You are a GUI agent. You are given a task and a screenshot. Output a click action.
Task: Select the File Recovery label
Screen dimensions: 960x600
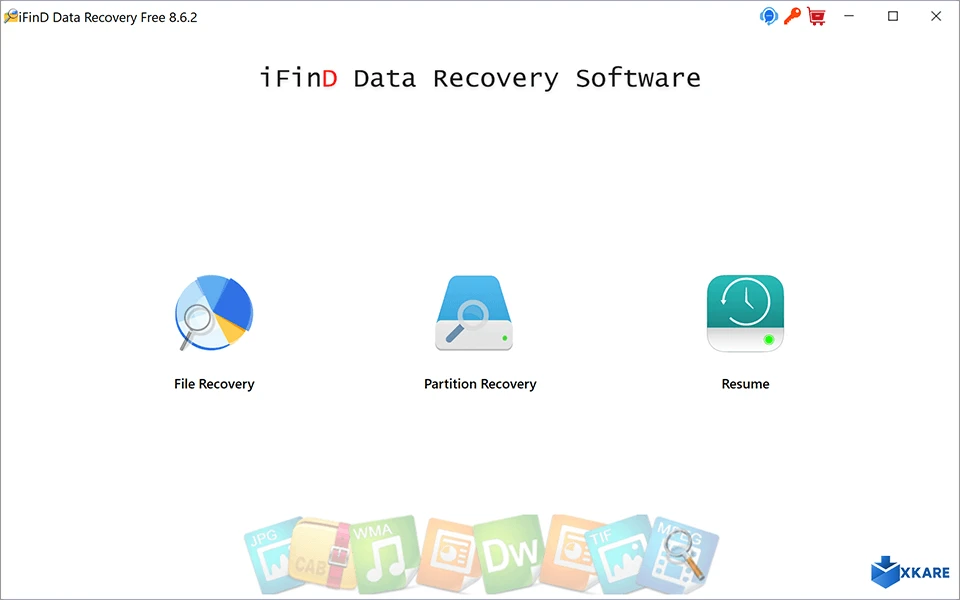click(214, 384)
